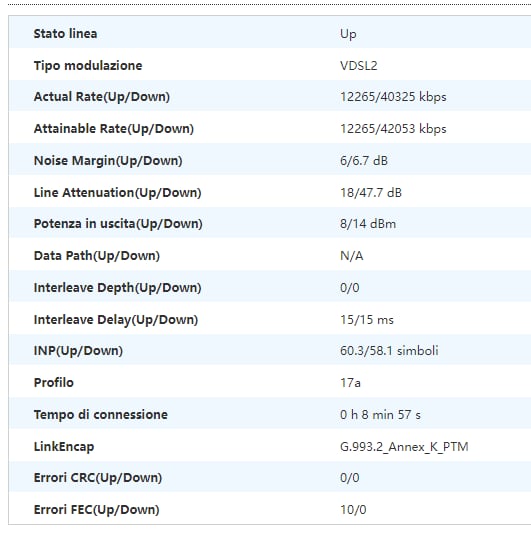Screen dimensions: 531x540
Task: Click the 18/47.7 dB attenuation value
Action: pyautogui.click(x=371, y=193)
